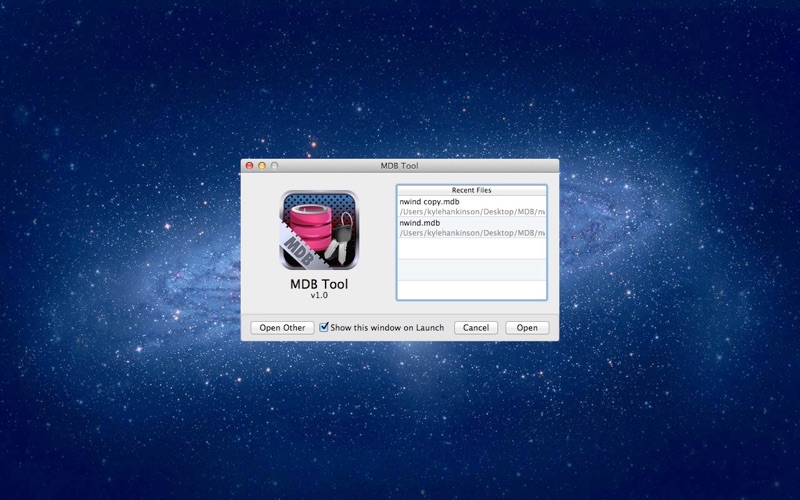Viewport: 800px width, 500px height.
Task: Toggle the Show this window on Launch checkbox
Action: coord(324,327)
